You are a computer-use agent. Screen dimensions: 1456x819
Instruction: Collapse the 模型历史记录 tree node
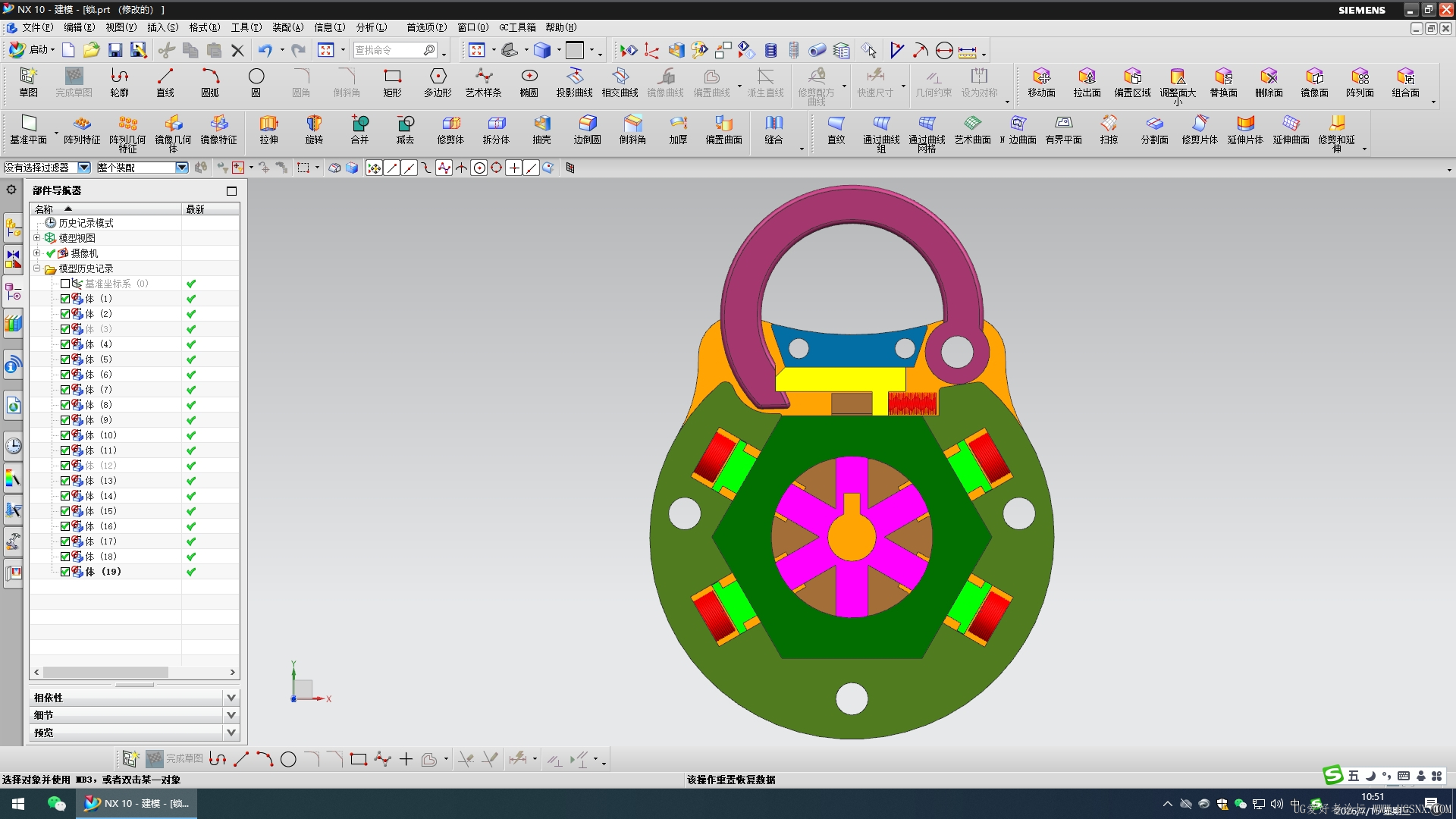(36, 268)
